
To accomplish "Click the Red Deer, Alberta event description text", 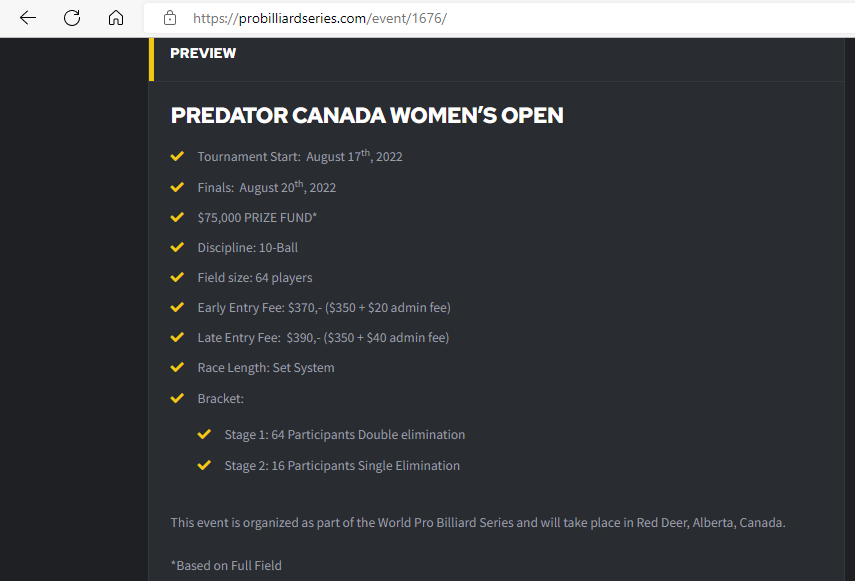I will click(478, 523).
